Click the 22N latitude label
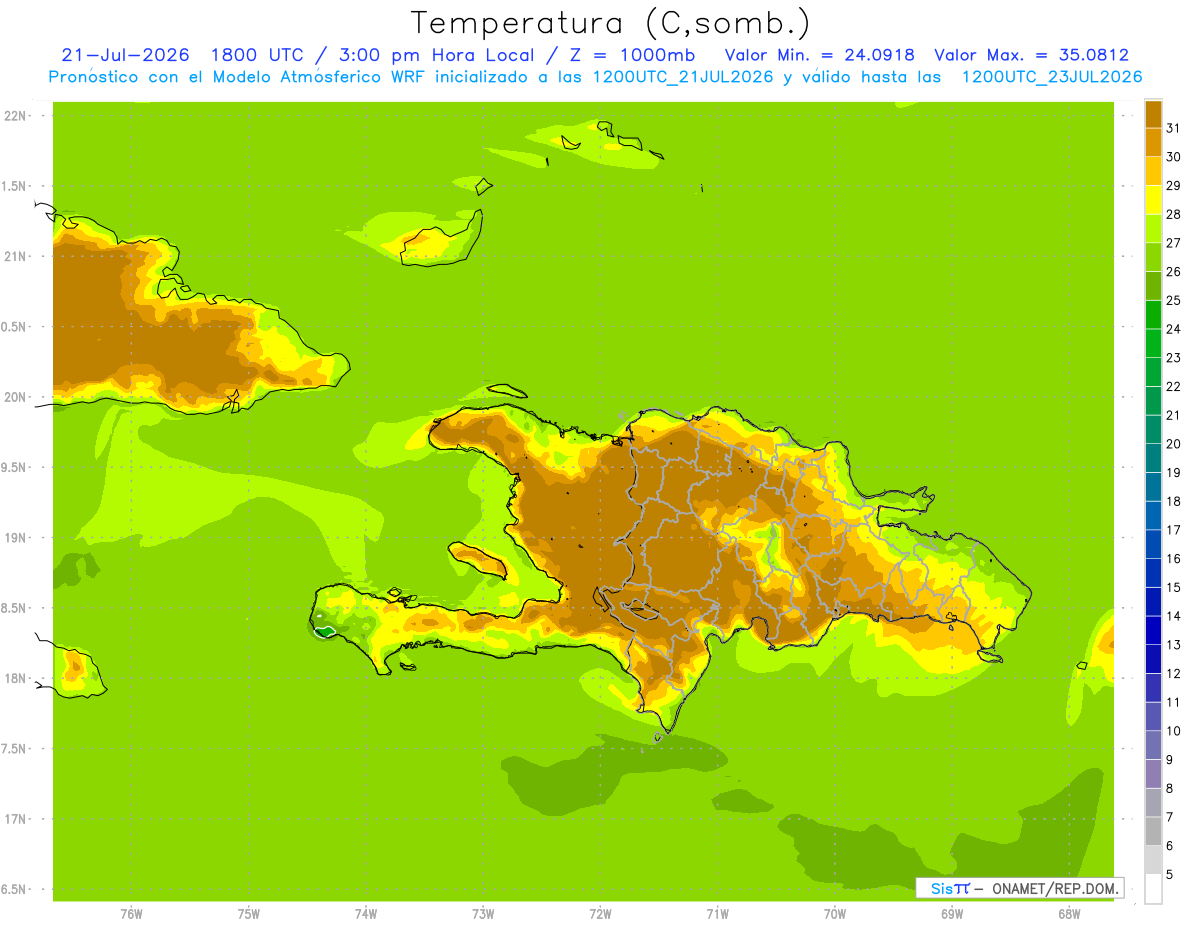Viewport: 1200px width, 927px height. click(x=15, y=116)
